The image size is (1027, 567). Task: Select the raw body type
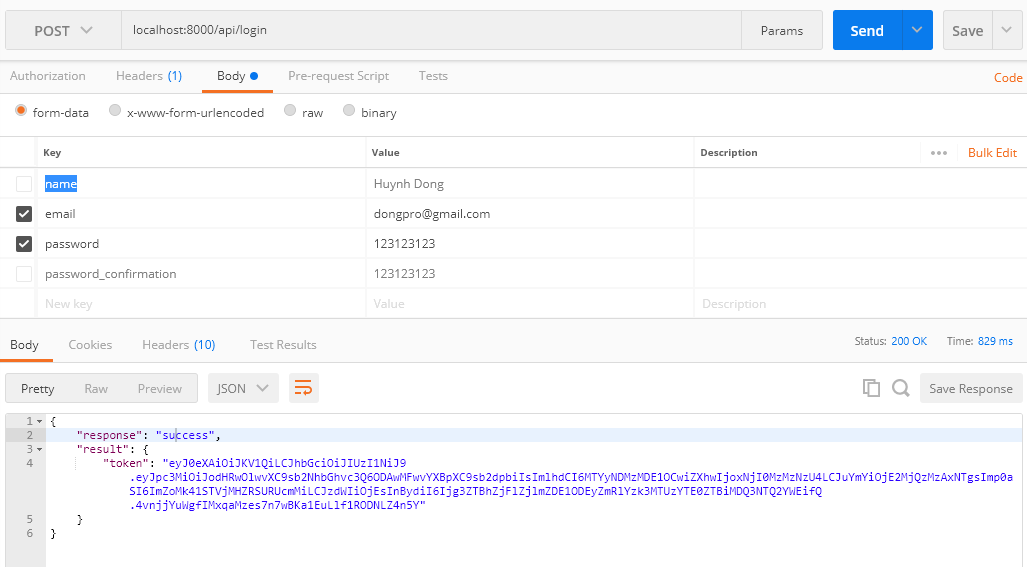pyautogui.click(x=289, y=111)
